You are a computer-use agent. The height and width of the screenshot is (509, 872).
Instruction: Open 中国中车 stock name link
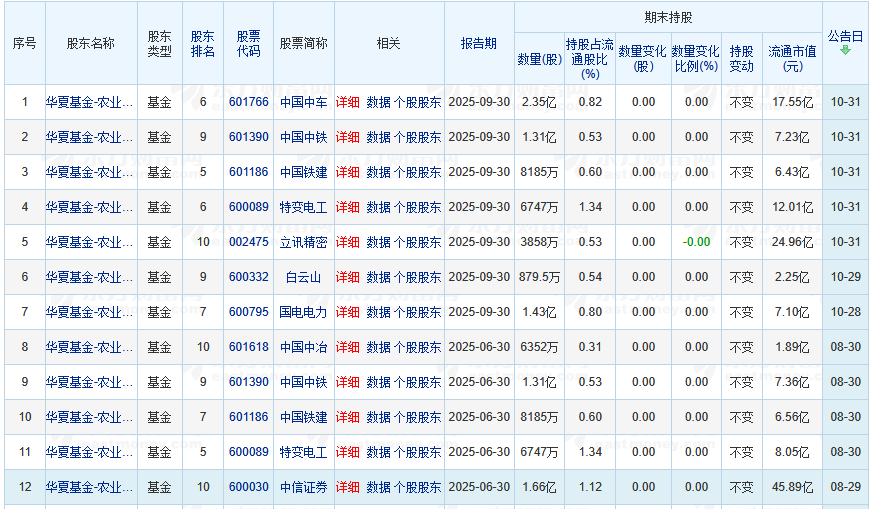pyautogui.click(x=303, y=102)
